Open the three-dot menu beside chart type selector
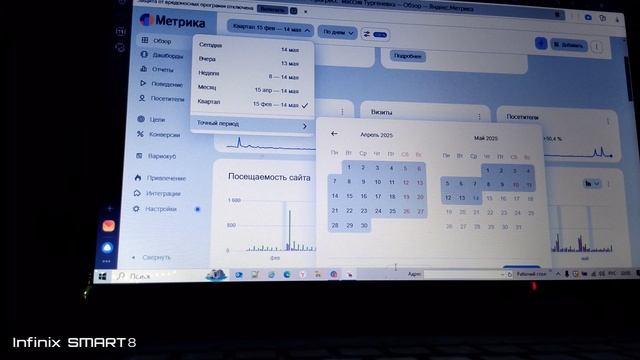Viewport: 640px width, 360px height. pos(608,184)
